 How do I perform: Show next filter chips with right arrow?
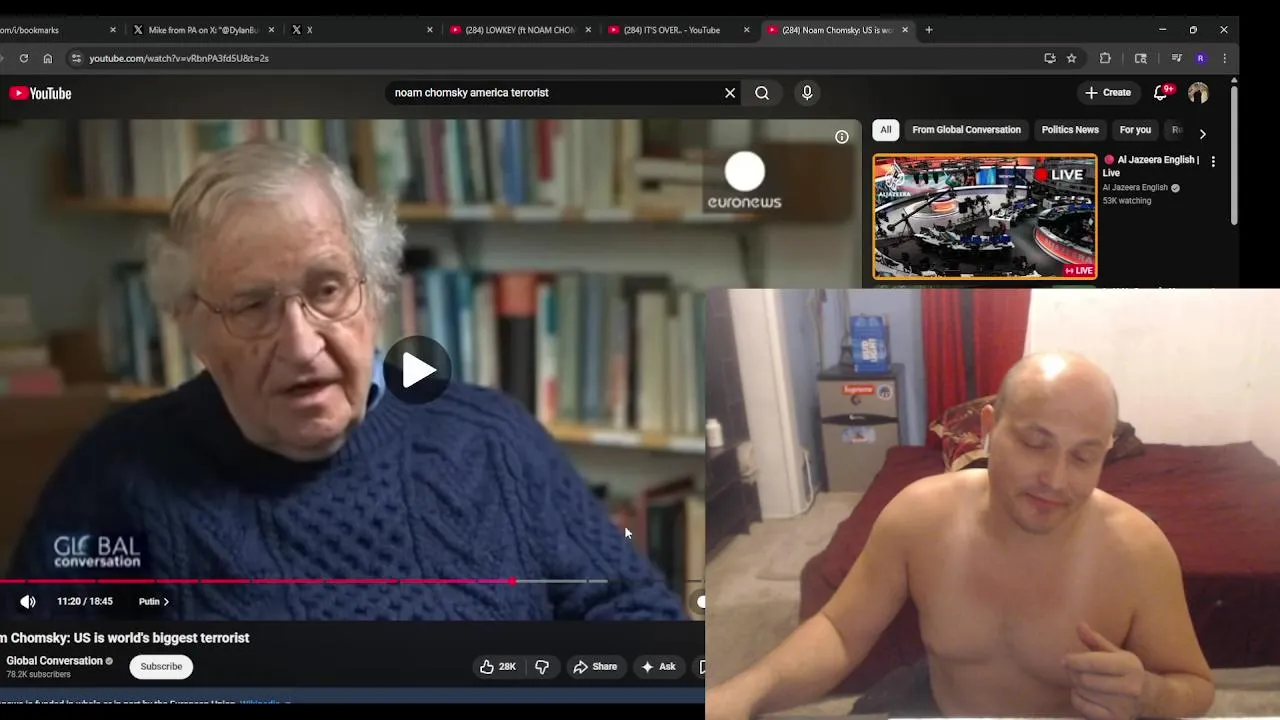tap(1202, 133)
